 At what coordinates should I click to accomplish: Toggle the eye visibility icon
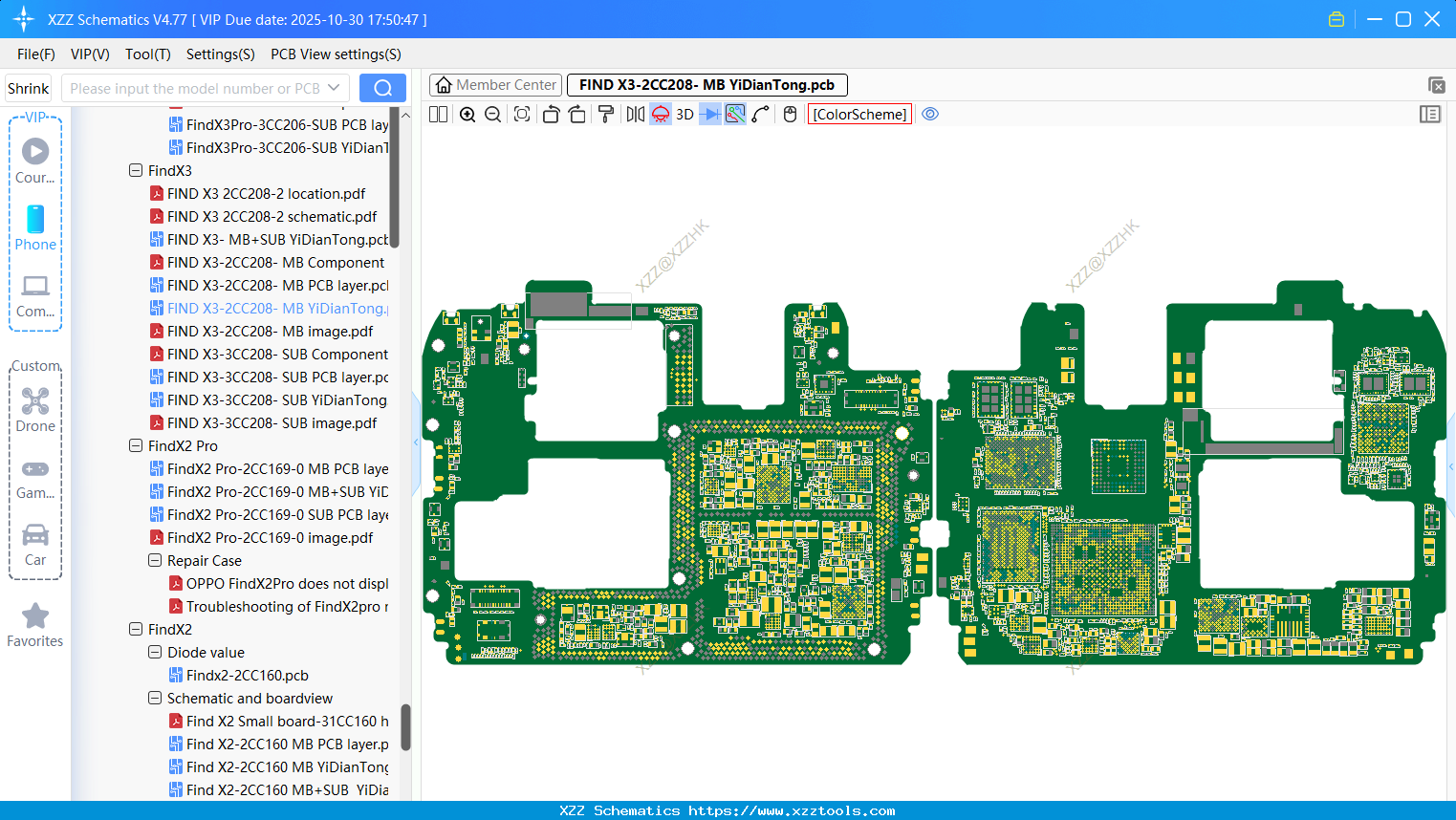[930, 115]
